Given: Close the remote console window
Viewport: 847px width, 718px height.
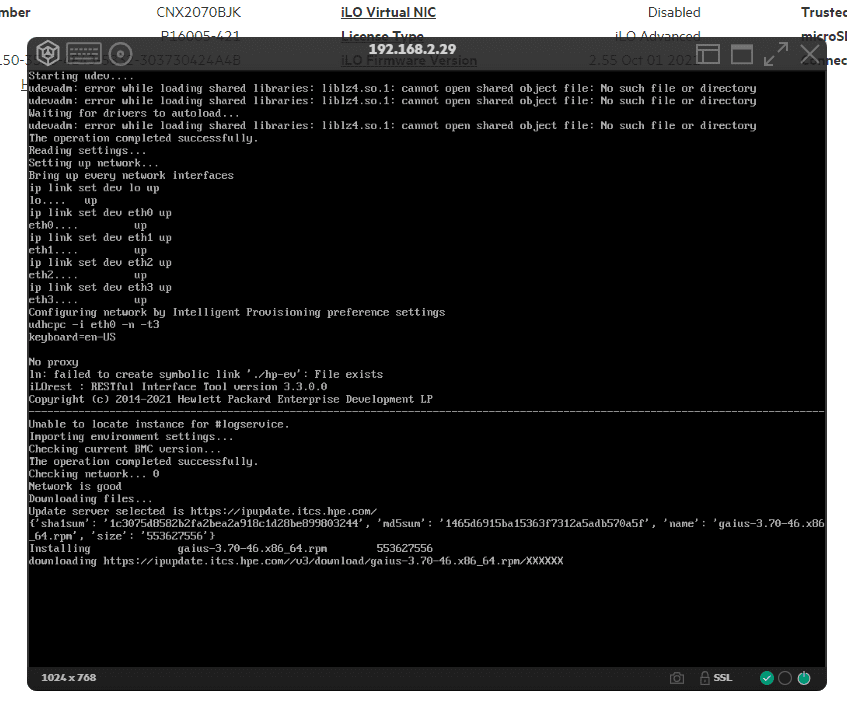Looking at the screenshot, I should 809,54.
